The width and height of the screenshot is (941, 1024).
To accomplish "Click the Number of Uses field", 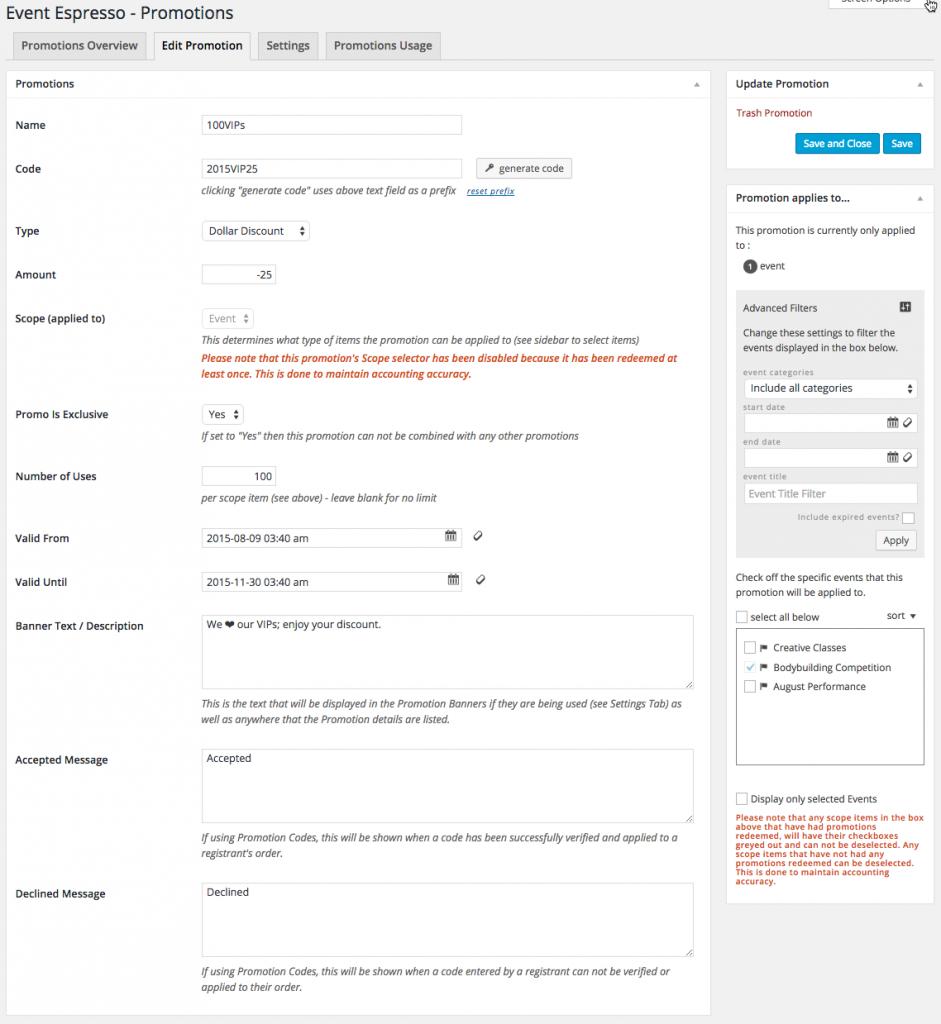I will [x=239, y=477].
